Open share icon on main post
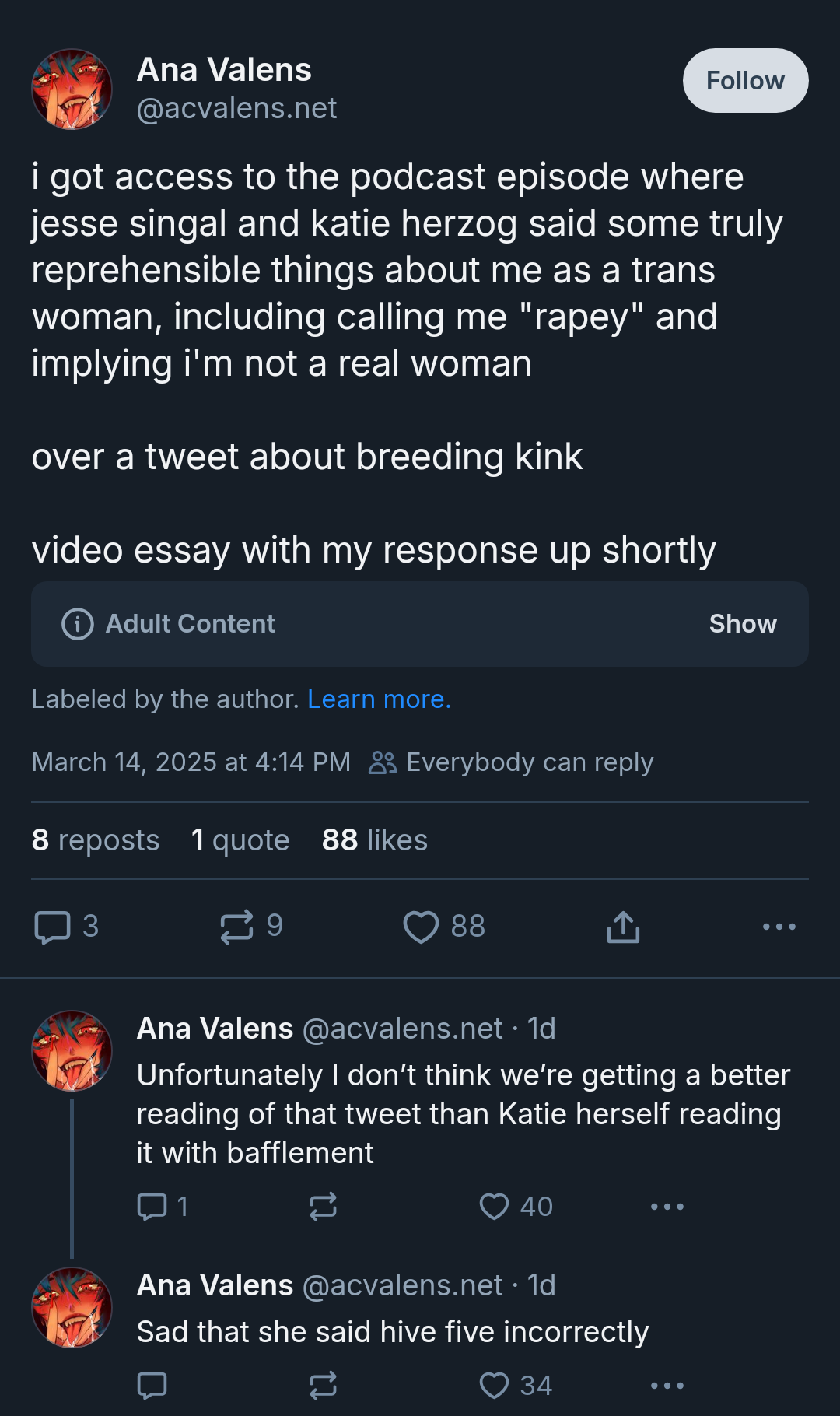The image size is (840, 1416). click(623, 927)
